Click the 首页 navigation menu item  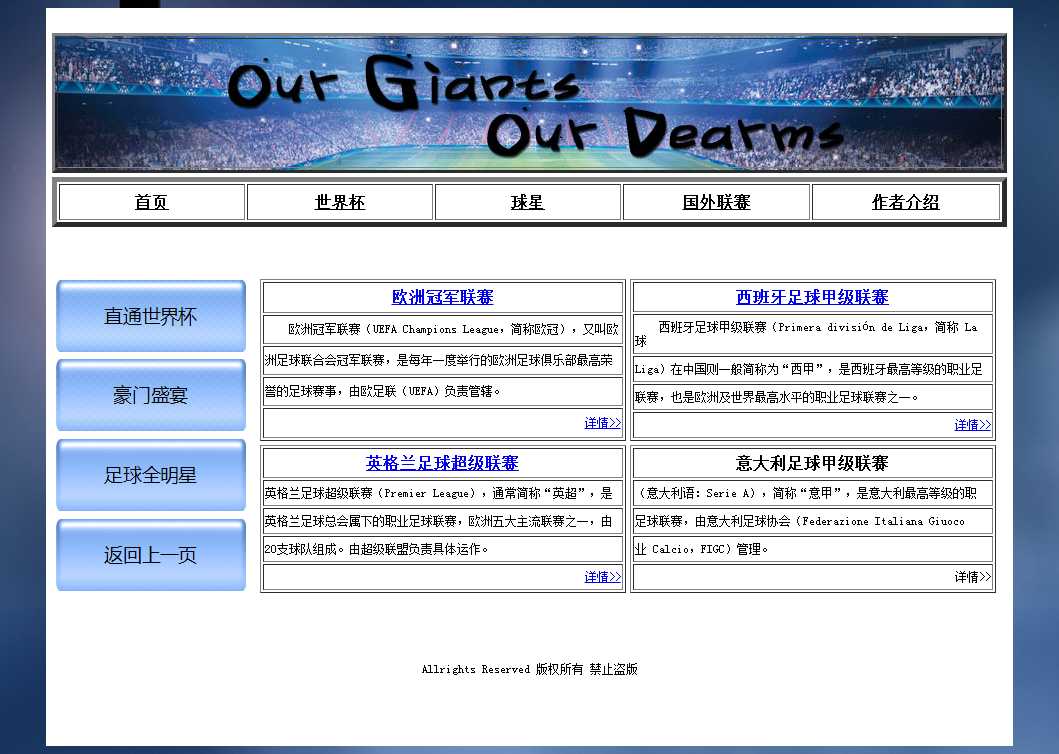point(152,202)
